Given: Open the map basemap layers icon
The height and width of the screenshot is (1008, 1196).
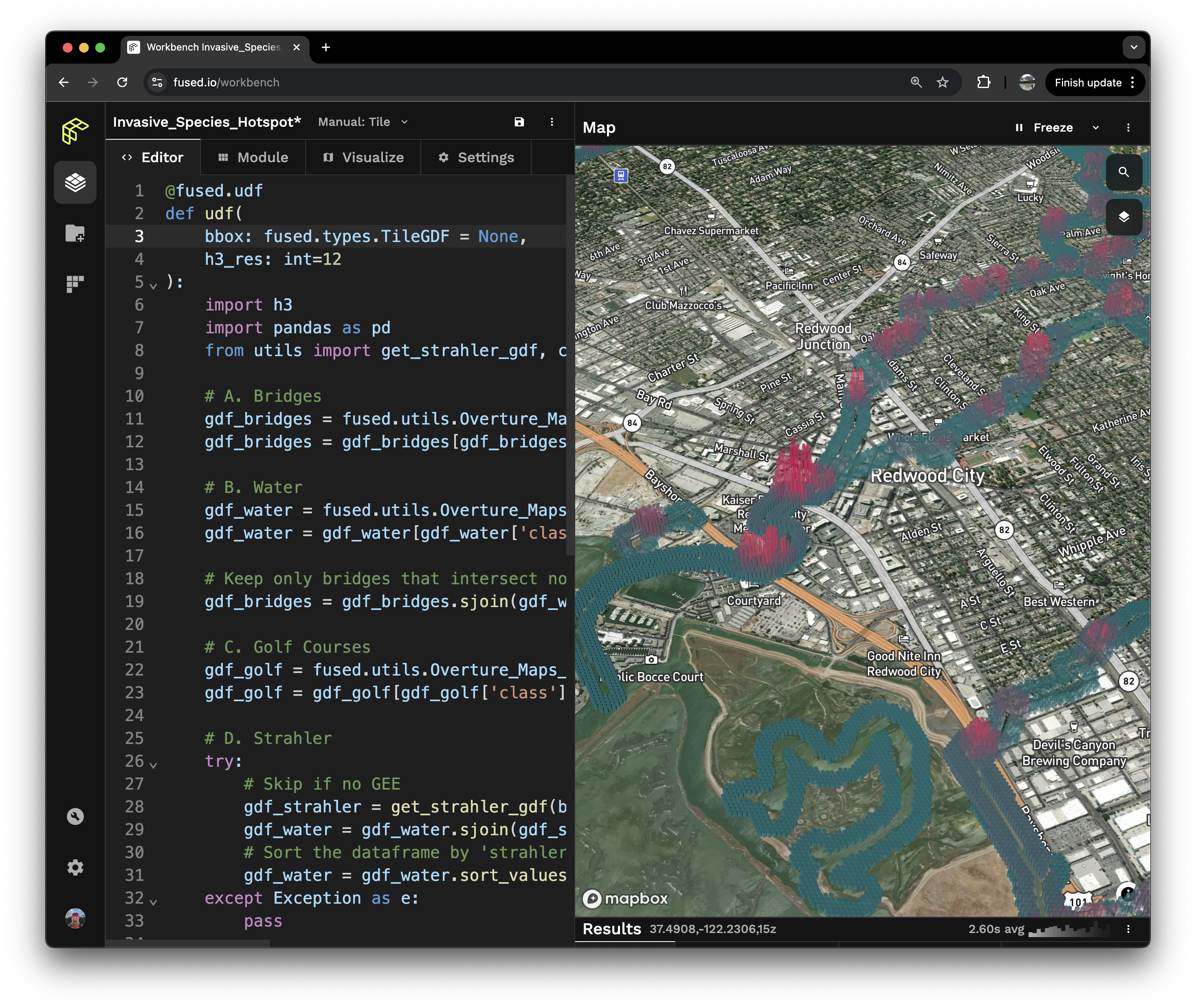Looking at the screenshot, I should tap(1123, 217).
